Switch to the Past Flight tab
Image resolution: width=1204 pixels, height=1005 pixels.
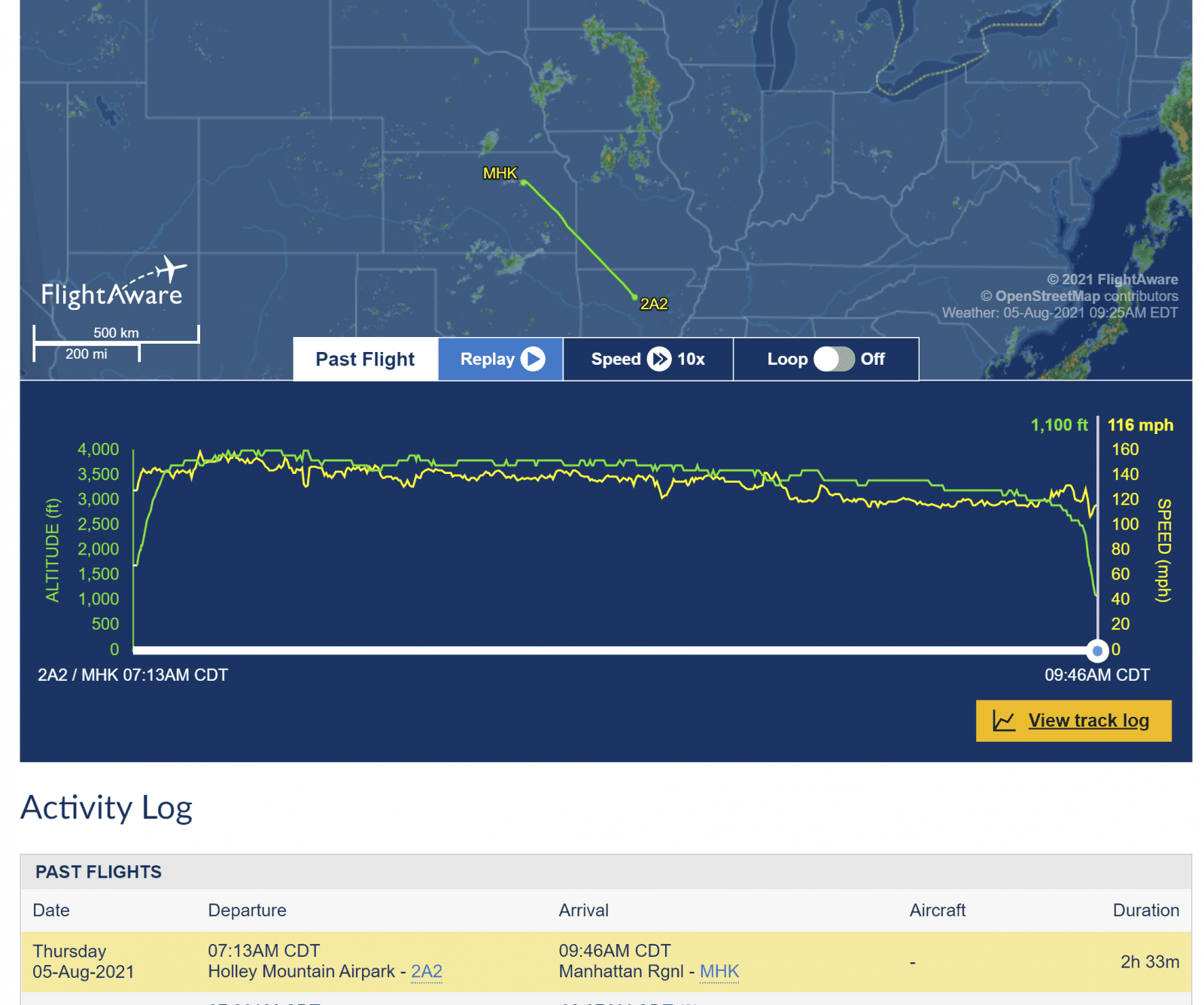coord(365,360)
